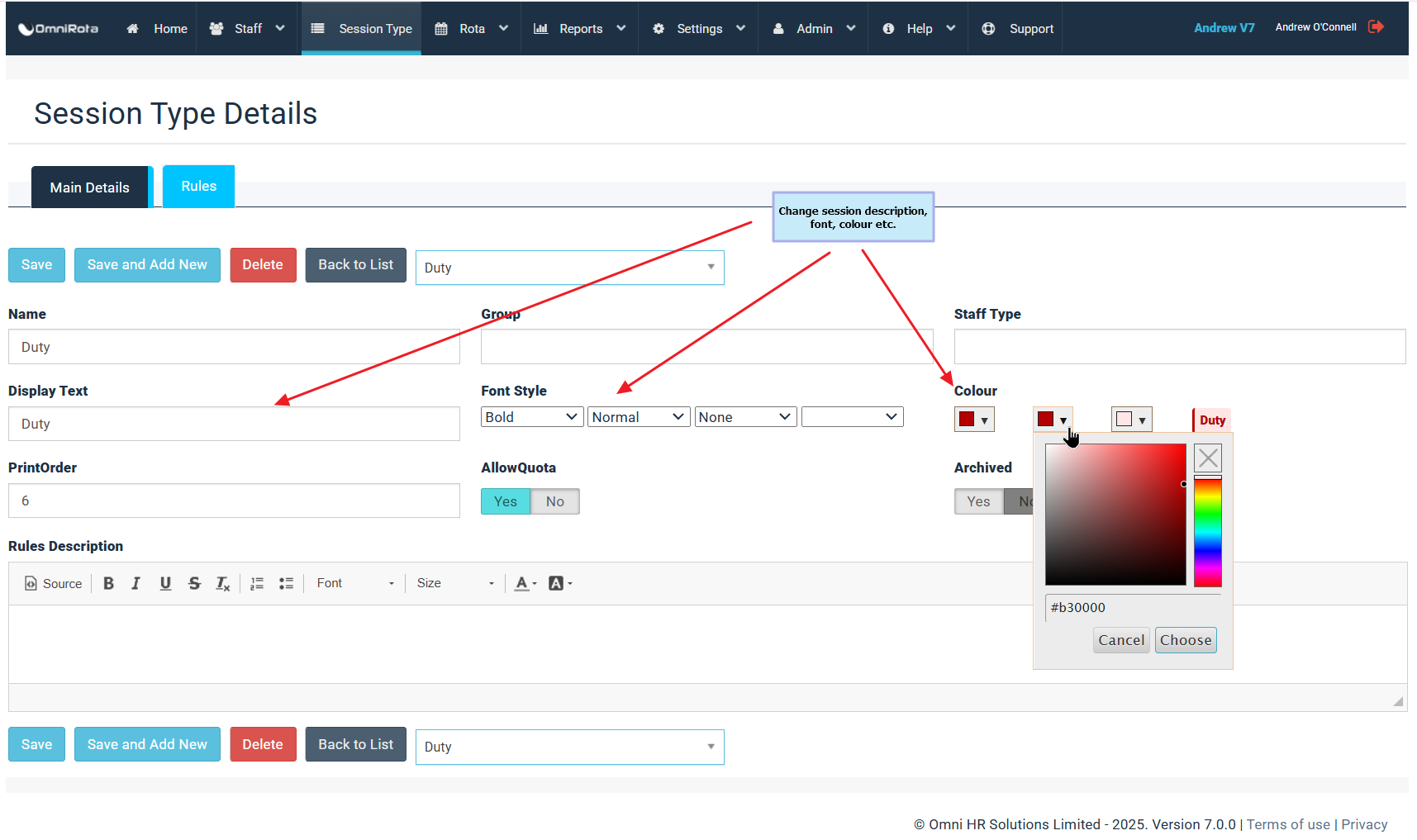Apply Underline in the editor toolbar

pos(165,583)
